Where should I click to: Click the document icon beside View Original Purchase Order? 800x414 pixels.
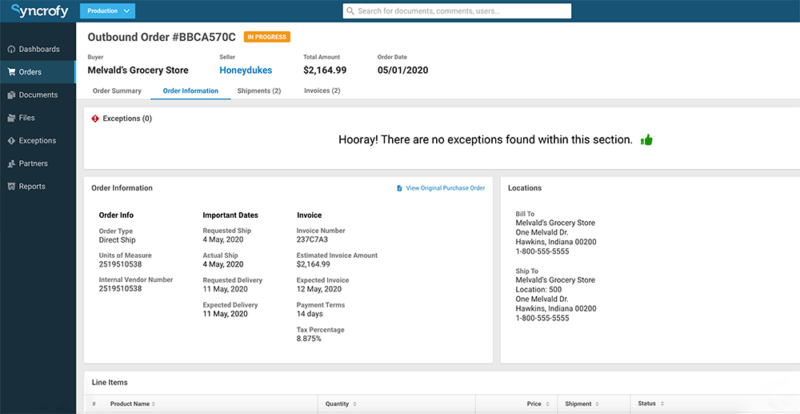coord(399,188)
